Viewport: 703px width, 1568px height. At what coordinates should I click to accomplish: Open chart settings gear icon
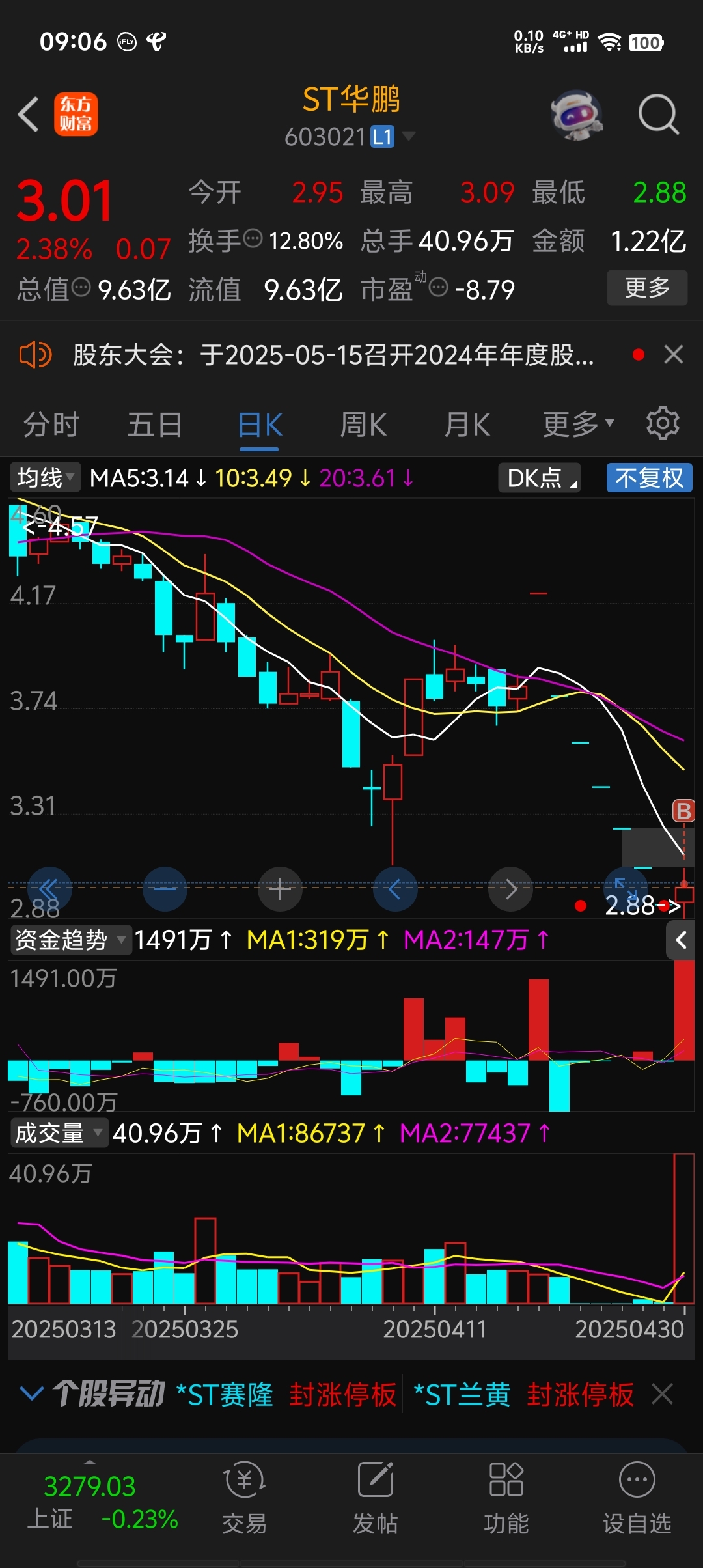(x=663, y=423)
